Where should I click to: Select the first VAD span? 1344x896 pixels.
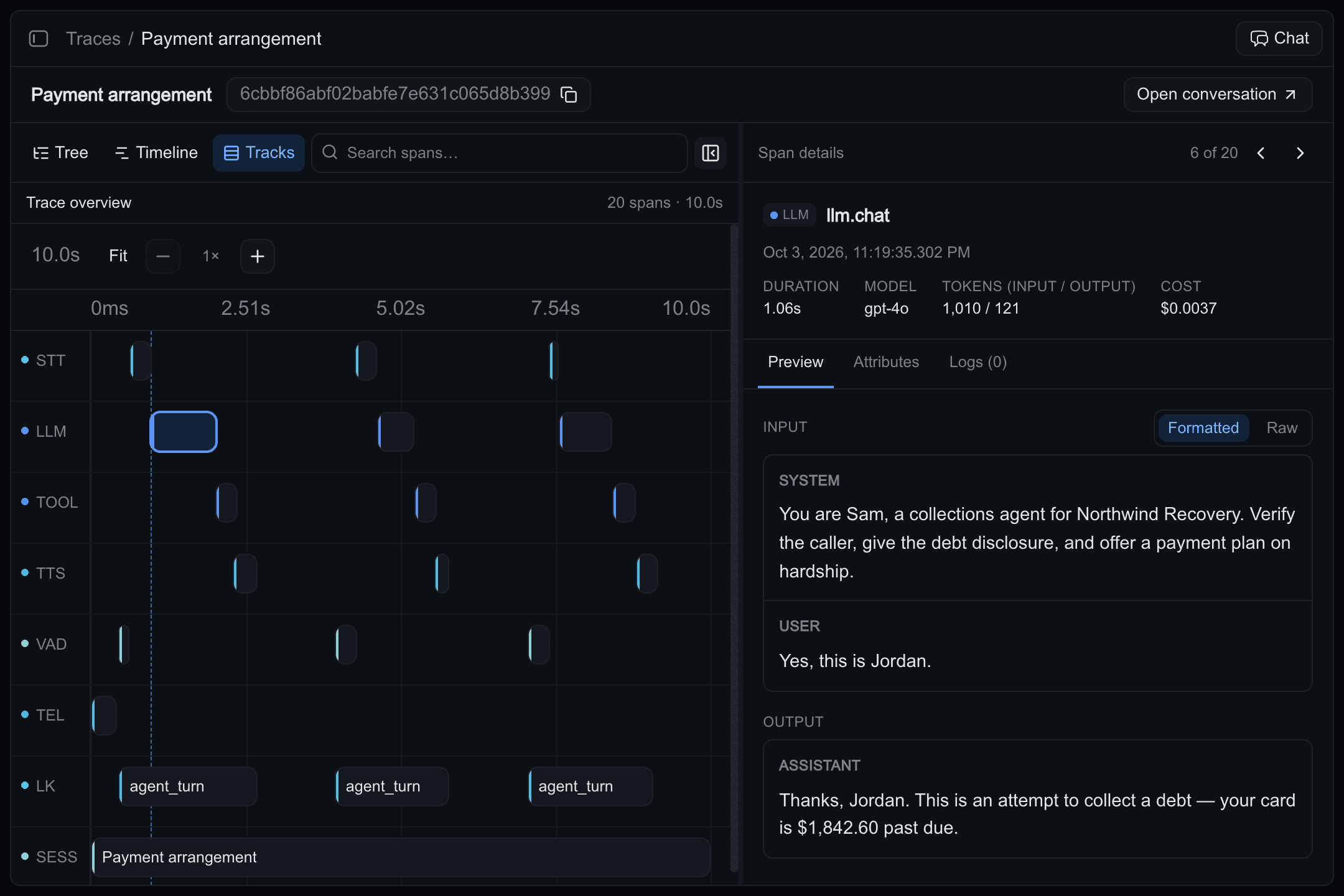(x=124, y=645)
